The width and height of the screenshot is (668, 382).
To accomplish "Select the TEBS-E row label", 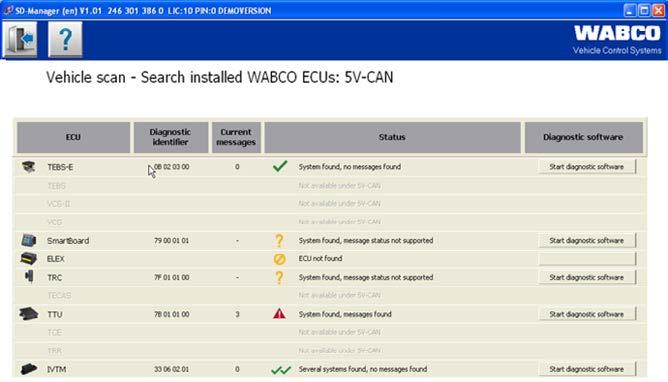I will coord(60,167).
